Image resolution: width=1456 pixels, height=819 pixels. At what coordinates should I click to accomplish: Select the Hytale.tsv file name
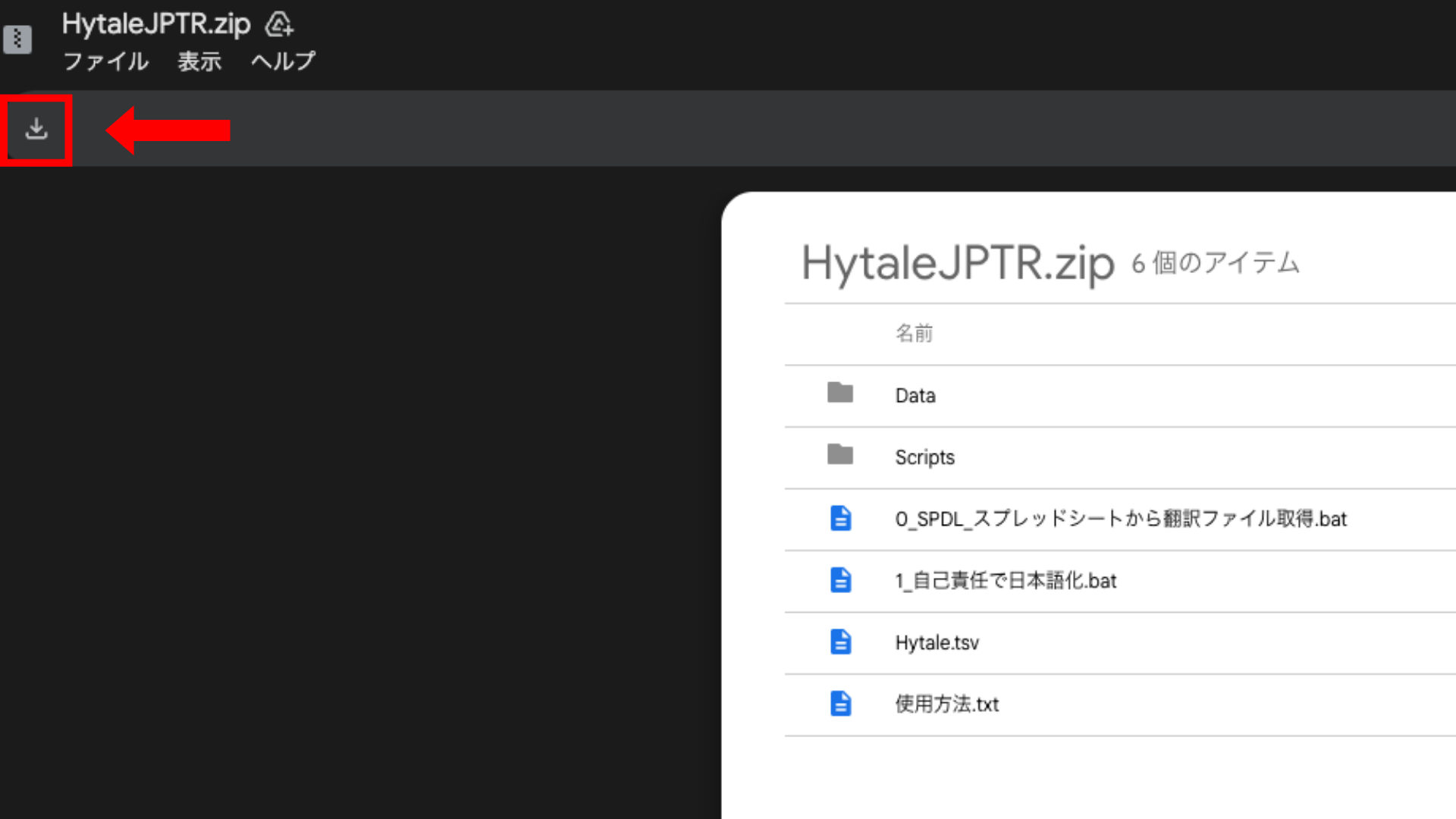pos(937,643)
